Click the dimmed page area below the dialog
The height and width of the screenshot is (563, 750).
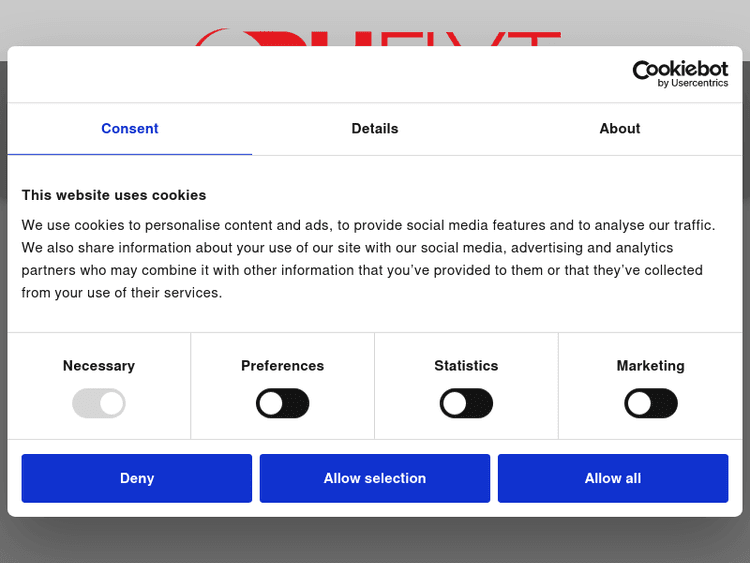point(375,540)
